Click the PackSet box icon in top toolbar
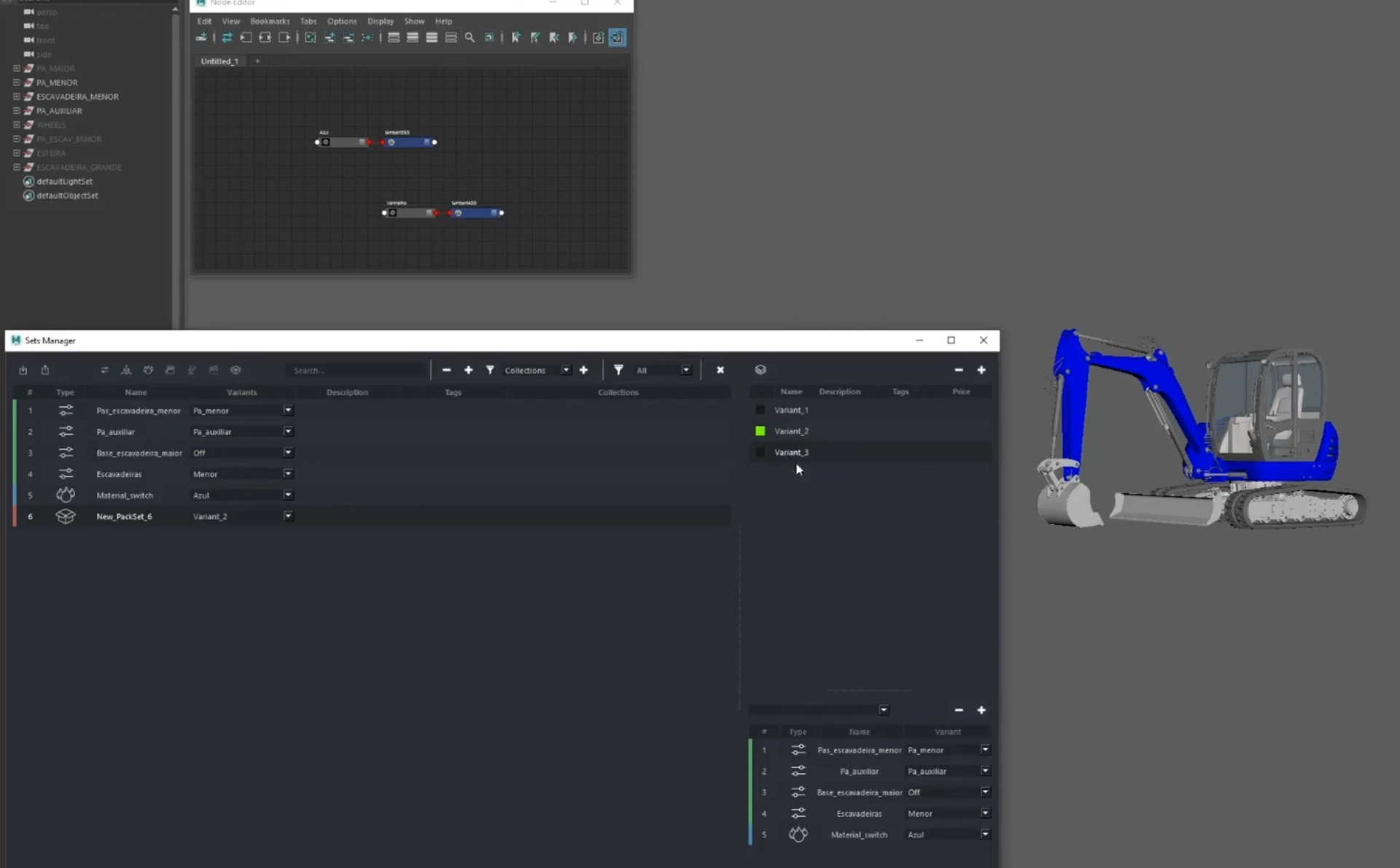The image size is (1400, 868). click(236, 371)
